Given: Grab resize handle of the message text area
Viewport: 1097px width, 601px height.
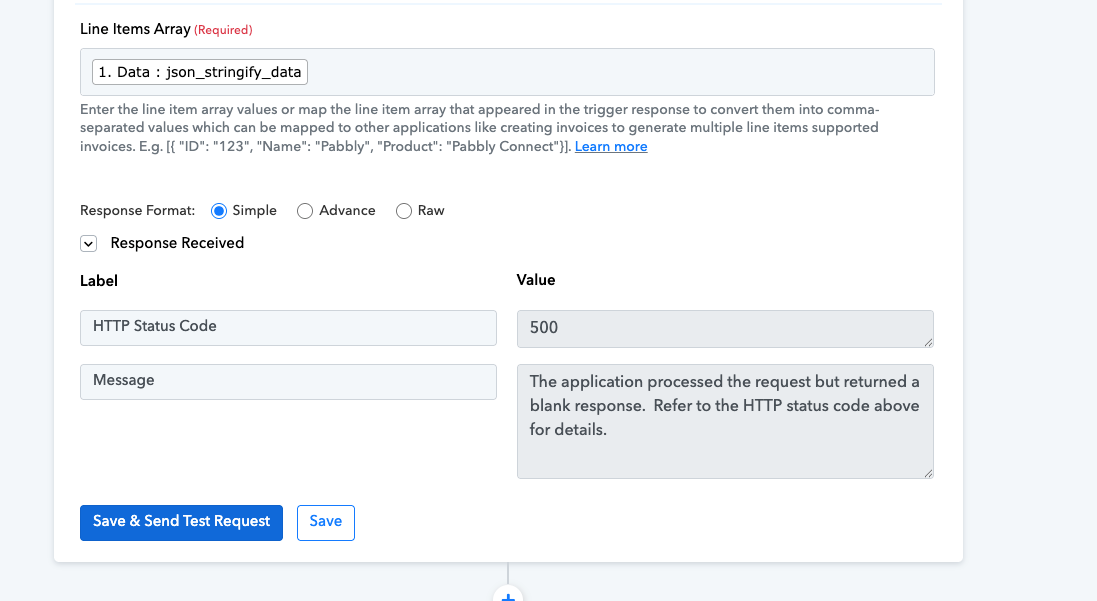Looking at the screenshot, I should click(x=928, y=473).
